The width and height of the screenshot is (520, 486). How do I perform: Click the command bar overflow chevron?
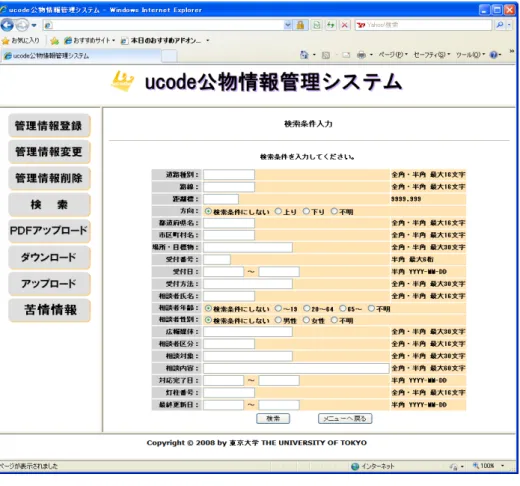(x=512, y=51)
